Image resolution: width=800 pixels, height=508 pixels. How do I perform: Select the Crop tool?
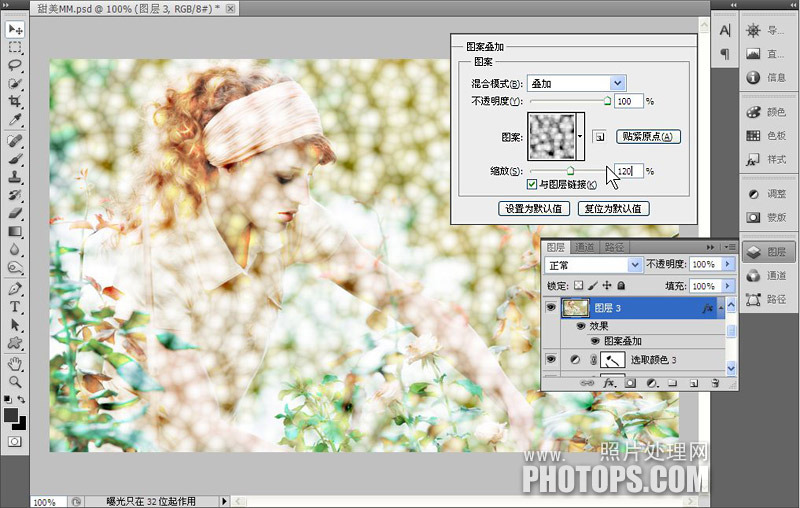coord(16,101)
